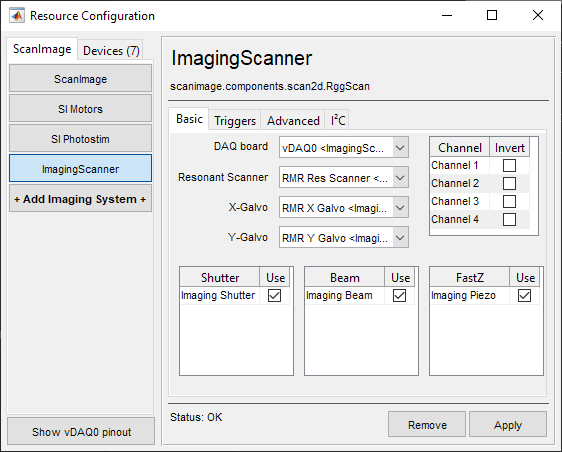The width and height of the screenshot is (562, 452).
Task: Open SI Photostim settings
Action: [x=80, y=139]
